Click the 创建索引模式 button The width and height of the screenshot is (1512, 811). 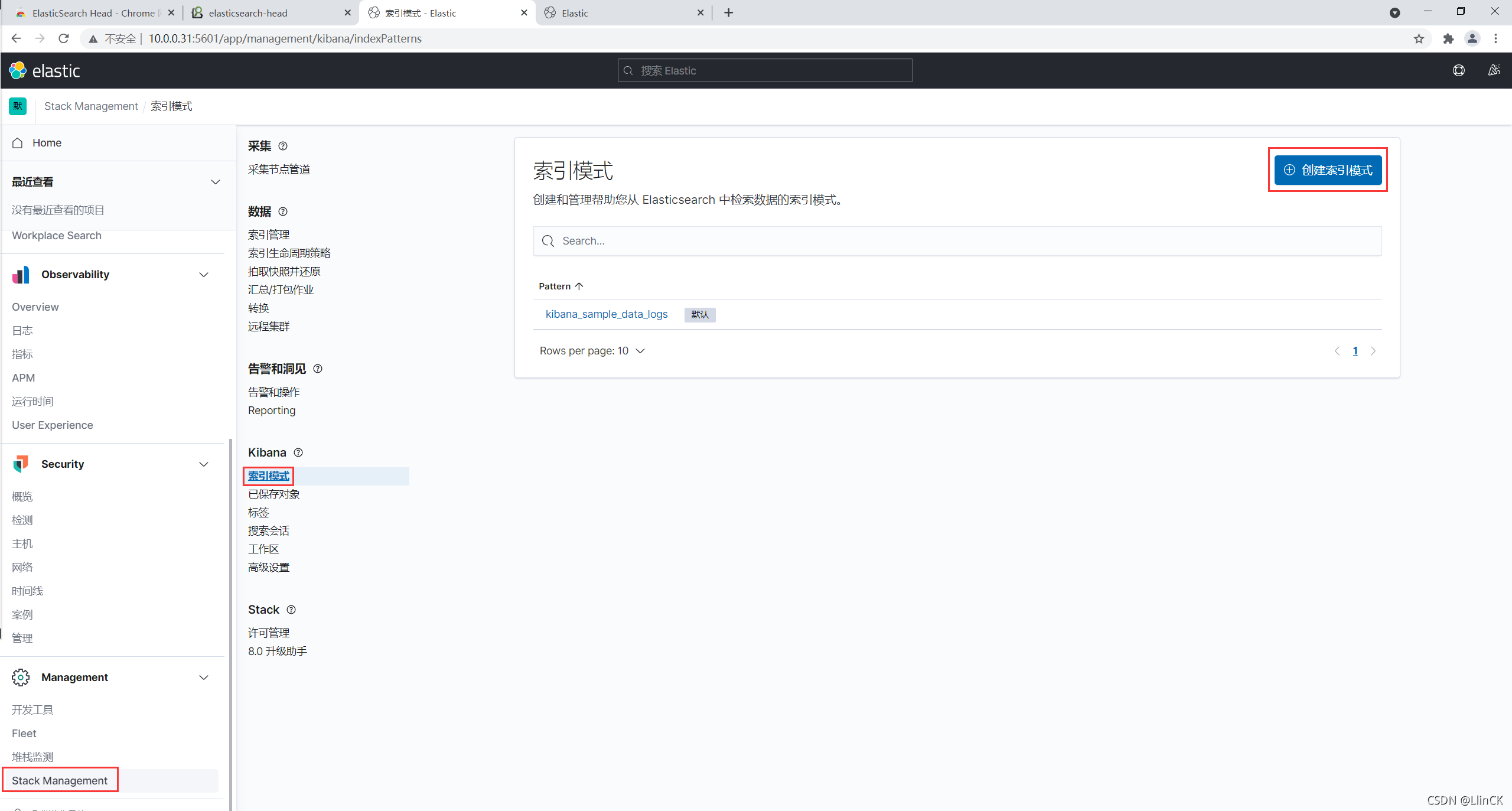click(1328, 170)
